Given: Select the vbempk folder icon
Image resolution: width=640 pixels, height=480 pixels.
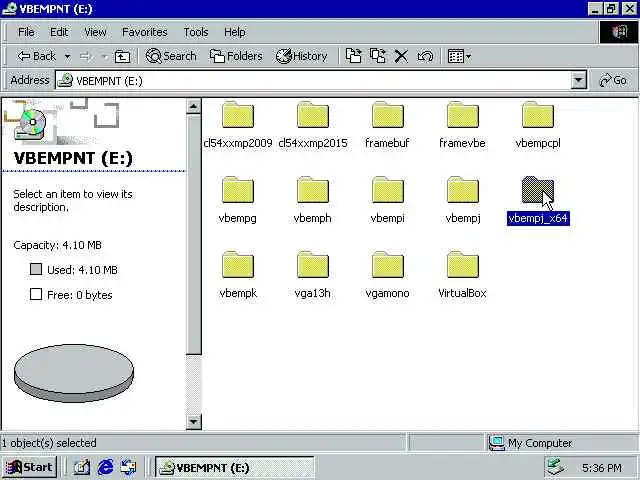Looking at the screenshot, I should [238, 265].
